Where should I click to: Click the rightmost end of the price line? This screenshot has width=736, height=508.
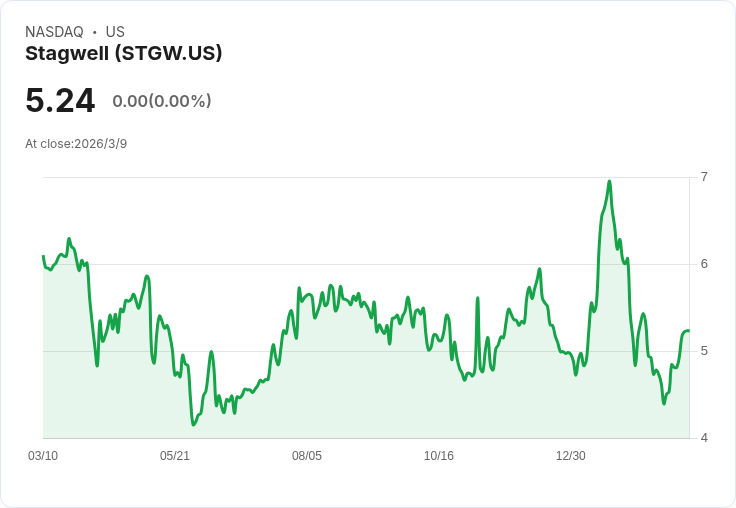click(x=689, y=330)
